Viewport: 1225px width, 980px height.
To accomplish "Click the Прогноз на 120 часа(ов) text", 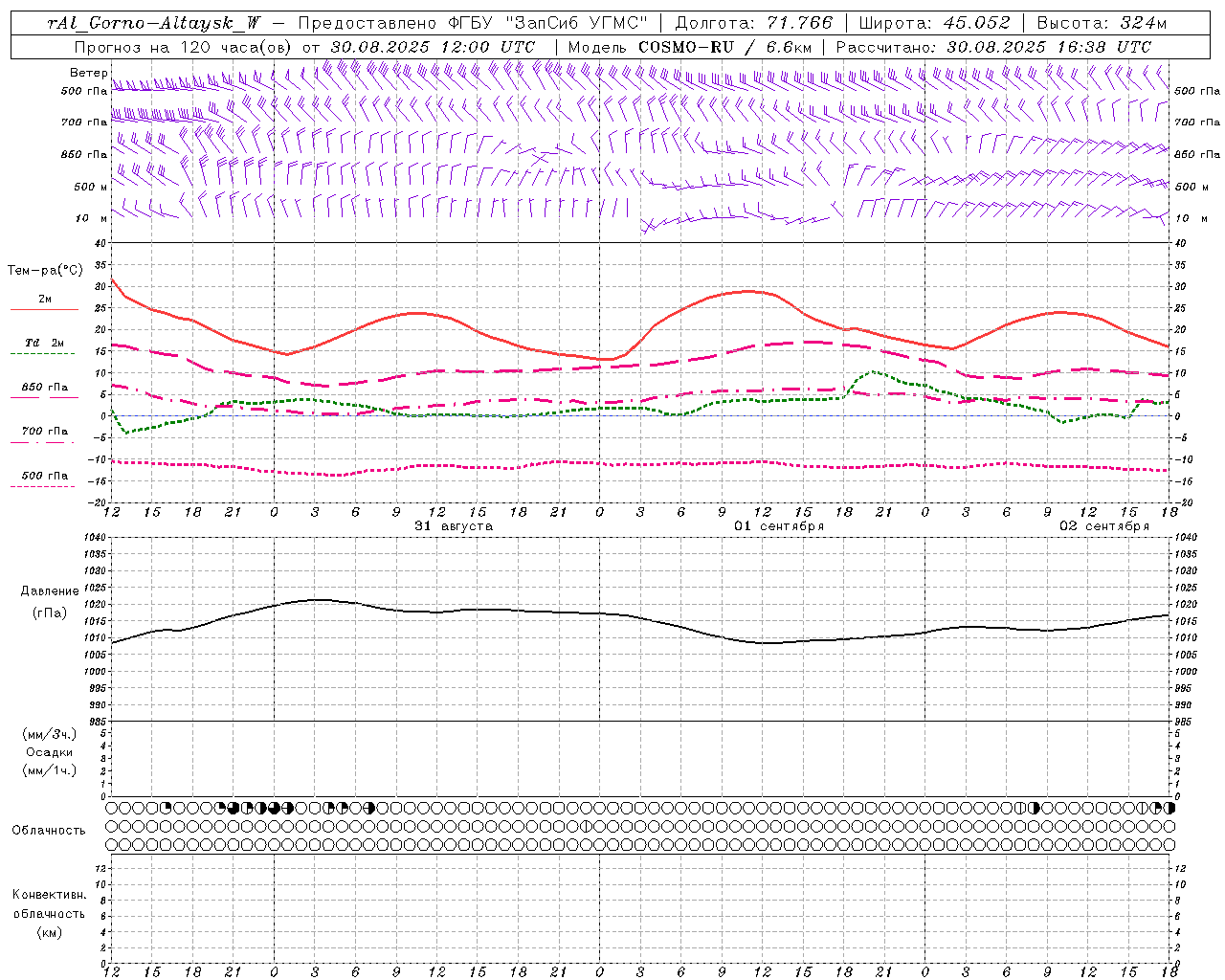I will coord(184,46).
